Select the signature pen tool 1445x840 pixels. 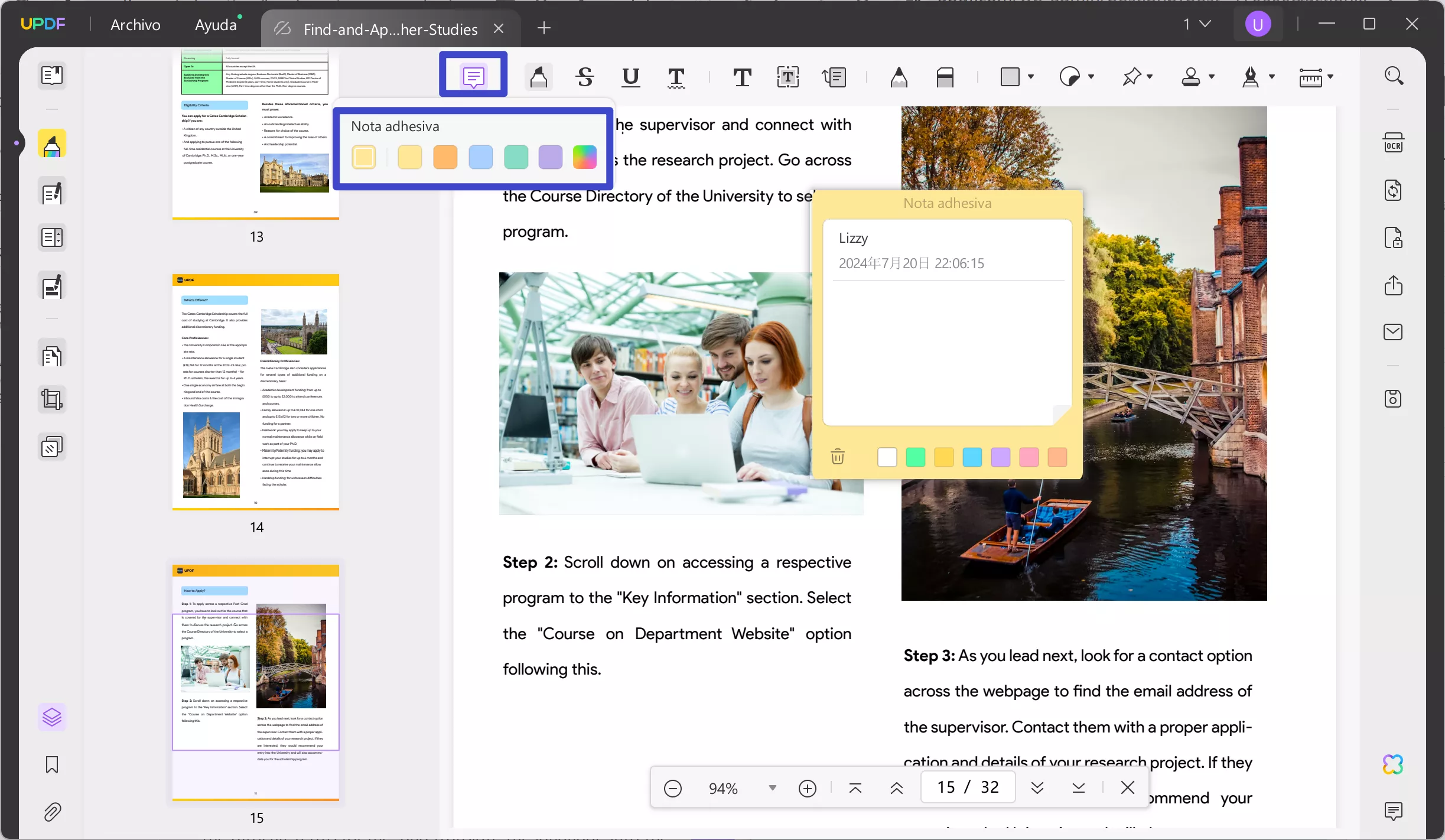coord(1250,77)
